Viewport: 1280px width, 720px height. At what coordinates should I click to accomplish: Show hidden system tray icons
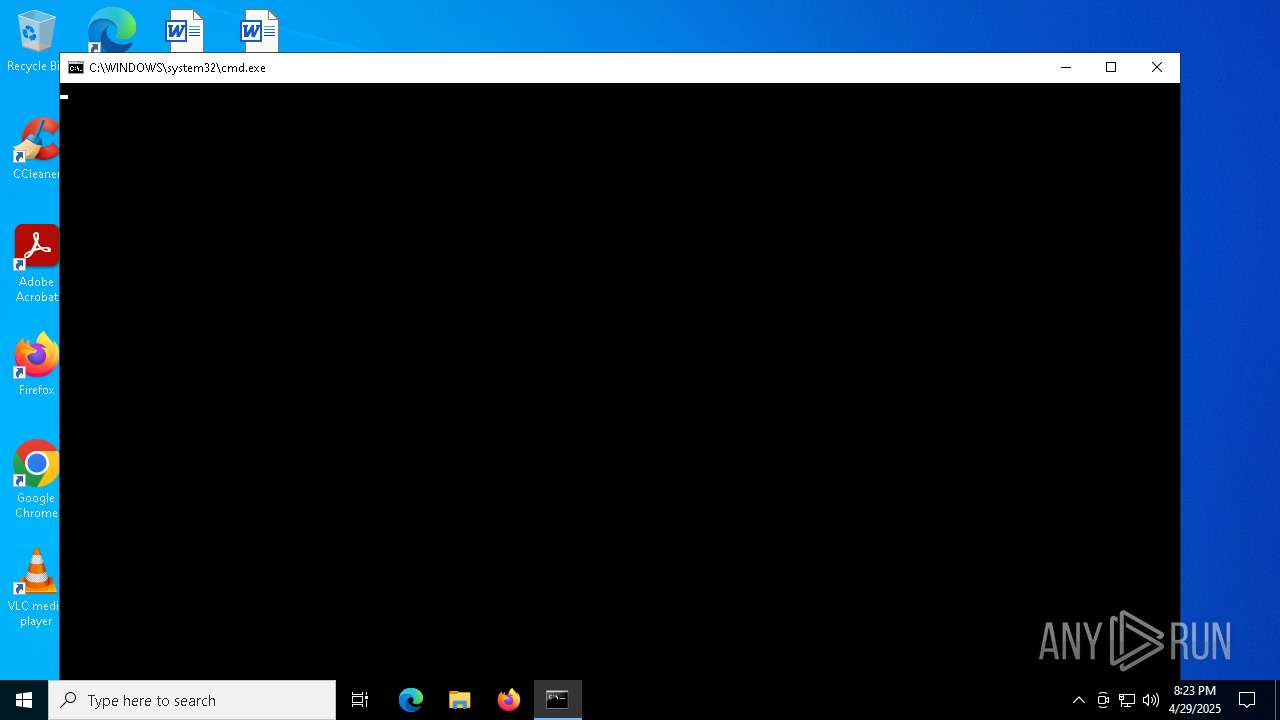(1079, 700)
